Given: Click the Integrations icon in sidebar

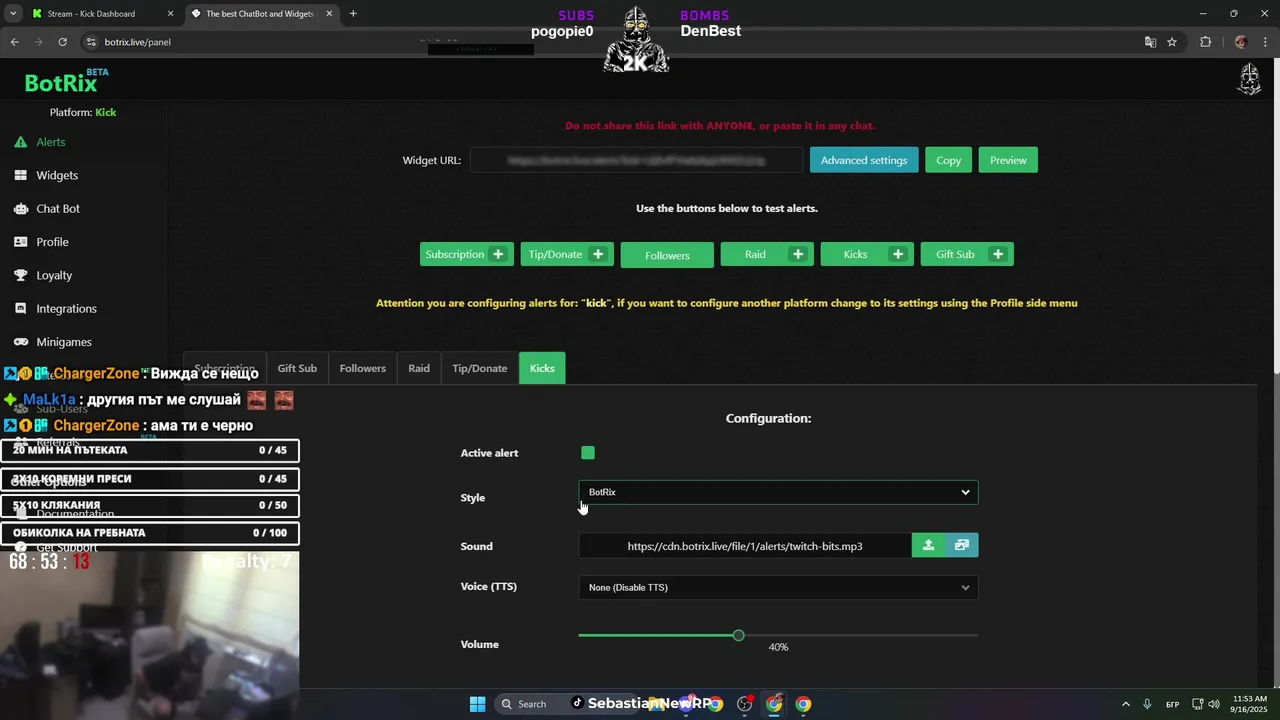Looking at the screenshot, I should 20,309.
